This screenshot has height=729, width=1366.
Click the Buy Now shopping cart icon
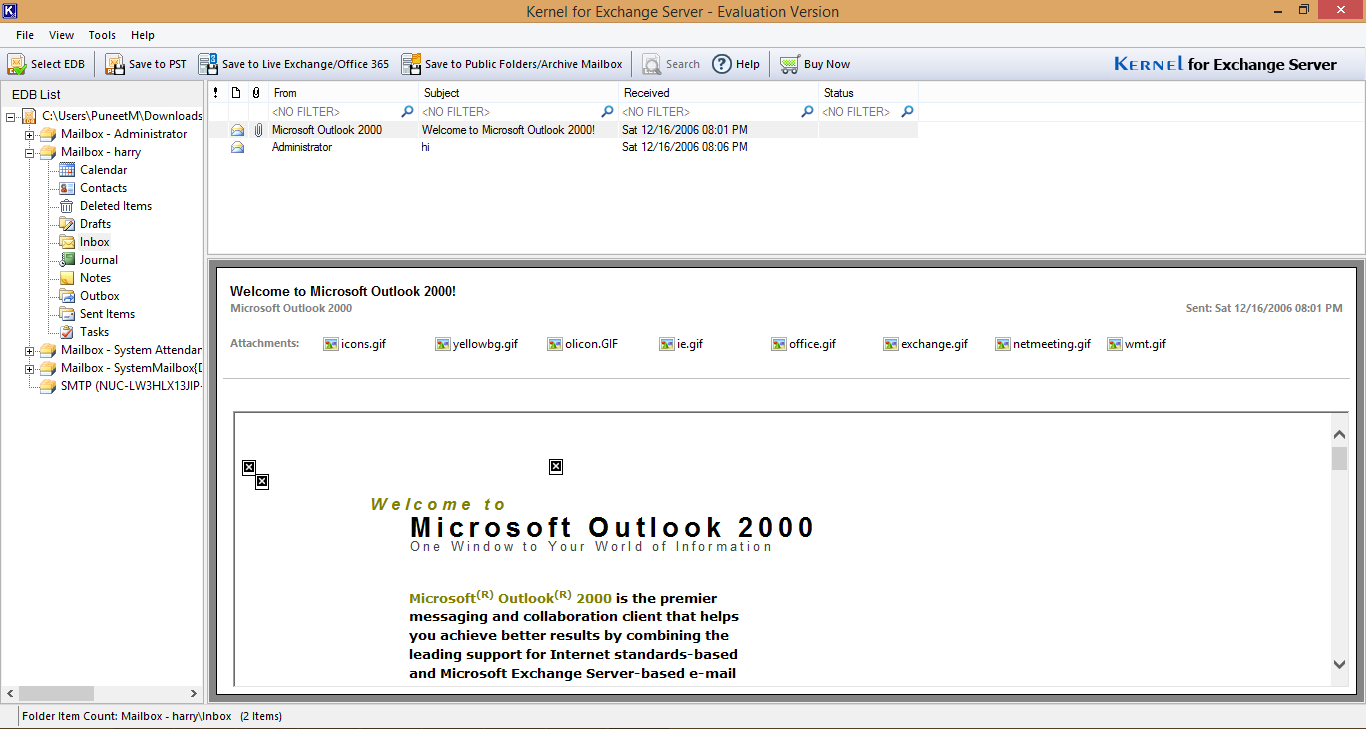point(790,64)
